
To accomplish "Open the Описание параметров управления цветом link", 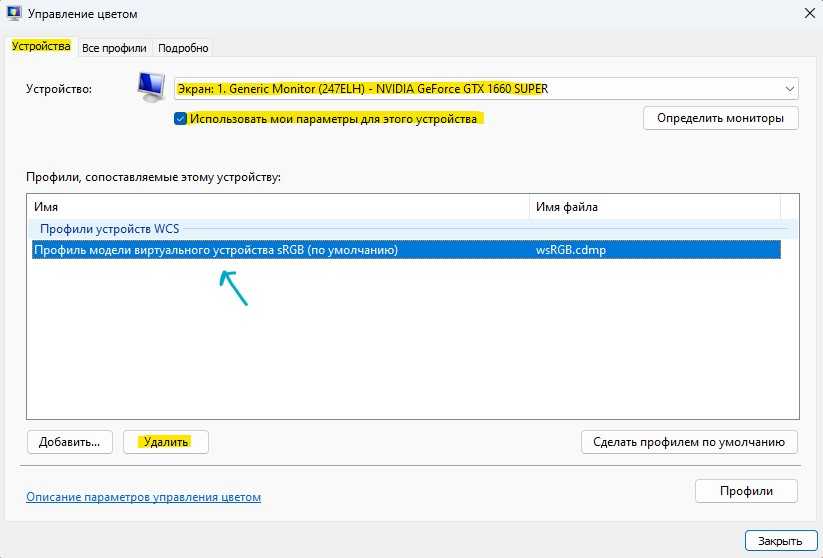I will coord(143,497).
